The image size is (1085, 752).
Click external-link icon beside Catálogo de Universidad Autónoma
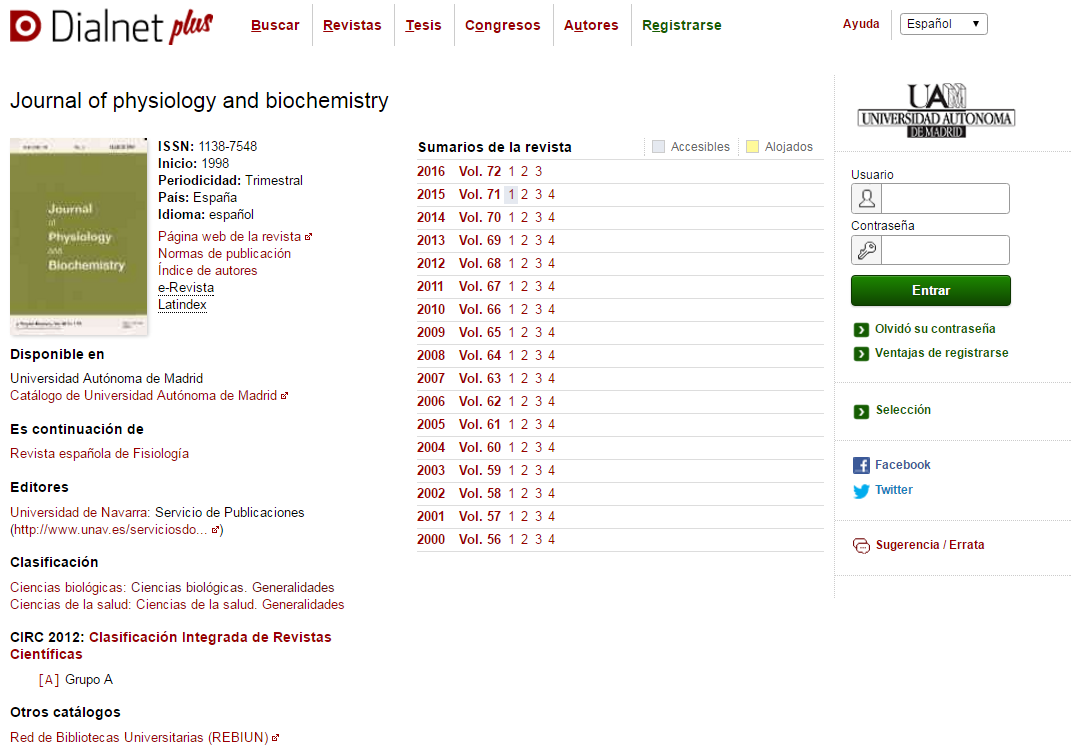pyautogui.click(x=283, y=395)
